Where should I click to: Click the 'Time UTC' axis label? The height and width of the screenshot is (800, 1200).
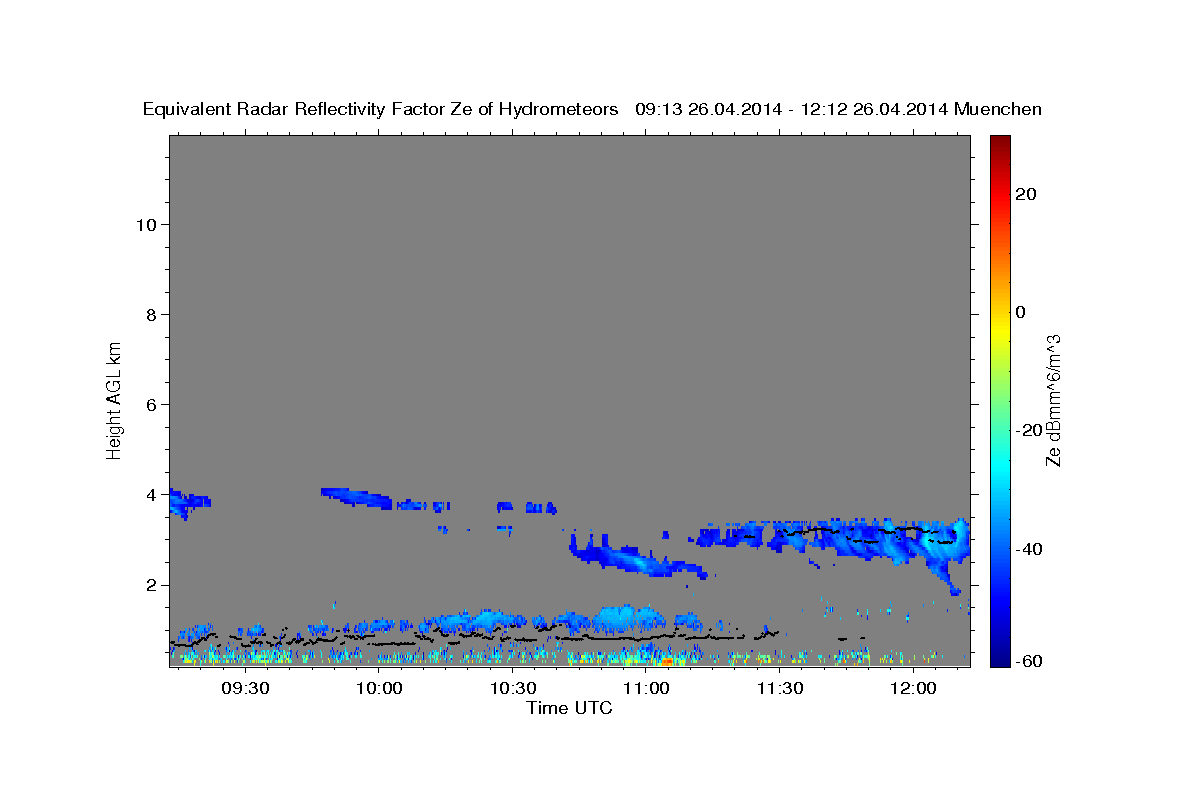click(x=569, y=708)
